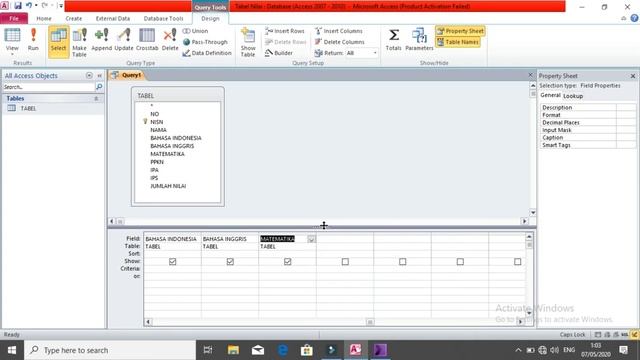This screenshot has width=640, height=360.
Task: Click the Union query option
Action: [196, 31]
